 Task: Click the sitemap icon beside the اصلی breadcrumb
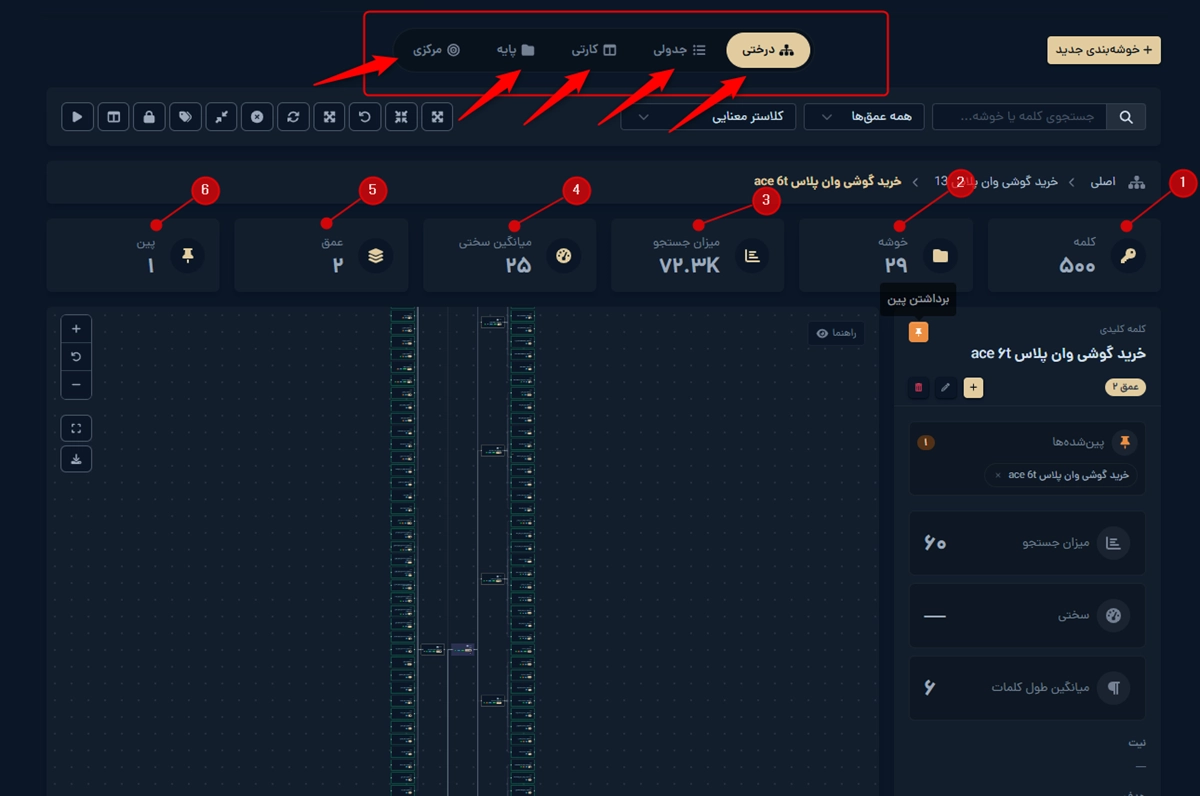(x=1136, y=182)
